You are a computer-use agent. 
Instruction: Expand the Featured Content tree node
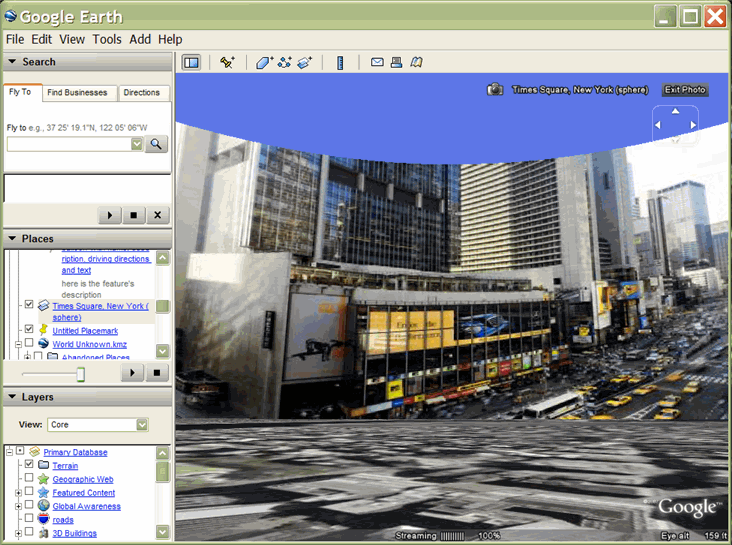(17, 492)
